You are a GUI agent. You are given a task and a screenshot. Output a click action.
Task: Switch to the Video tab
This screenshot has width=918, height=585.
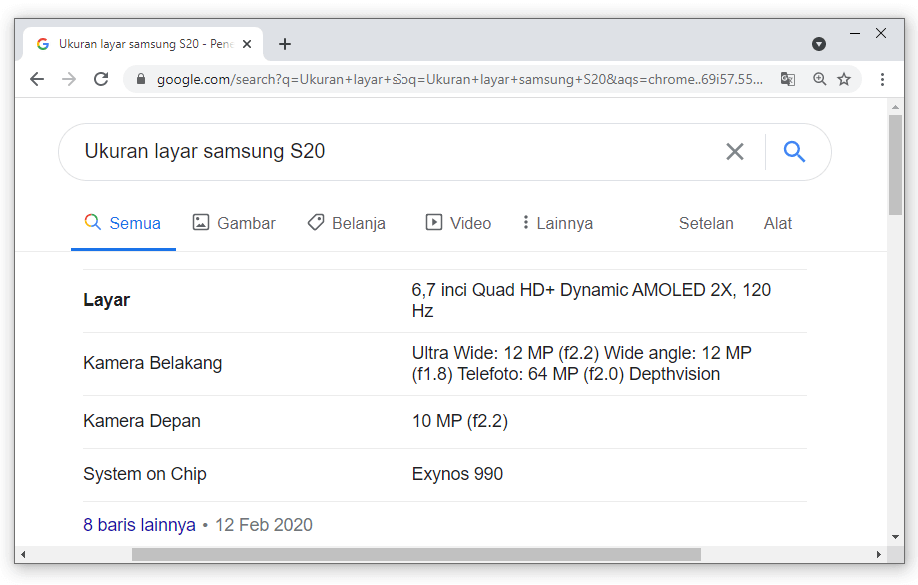click(x=458, y=223)
